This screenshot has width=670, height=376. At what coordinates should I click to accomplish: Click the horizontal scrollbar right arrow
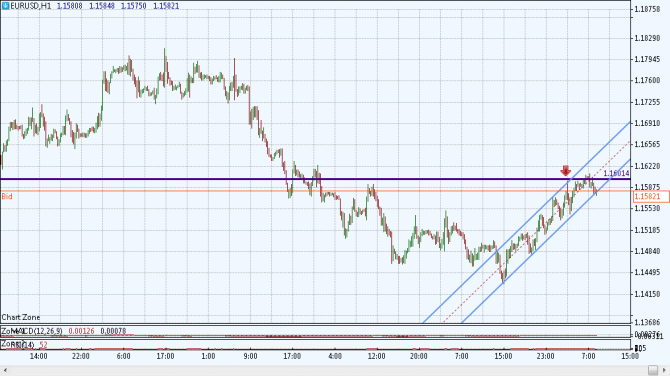coord(664,370)
